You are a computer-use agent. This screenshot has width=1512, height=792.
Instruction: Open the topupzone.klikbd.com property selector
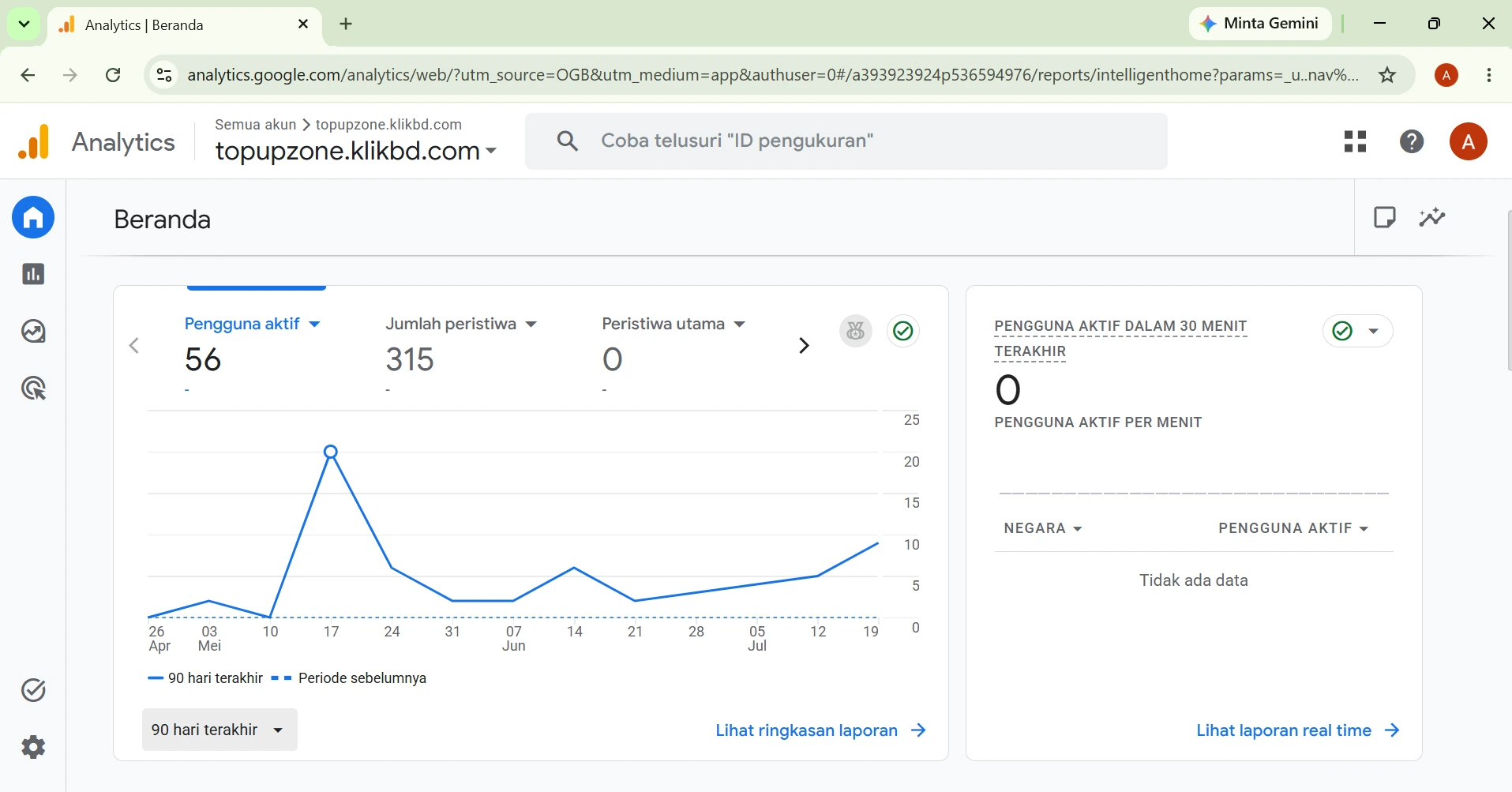[356, 150]
